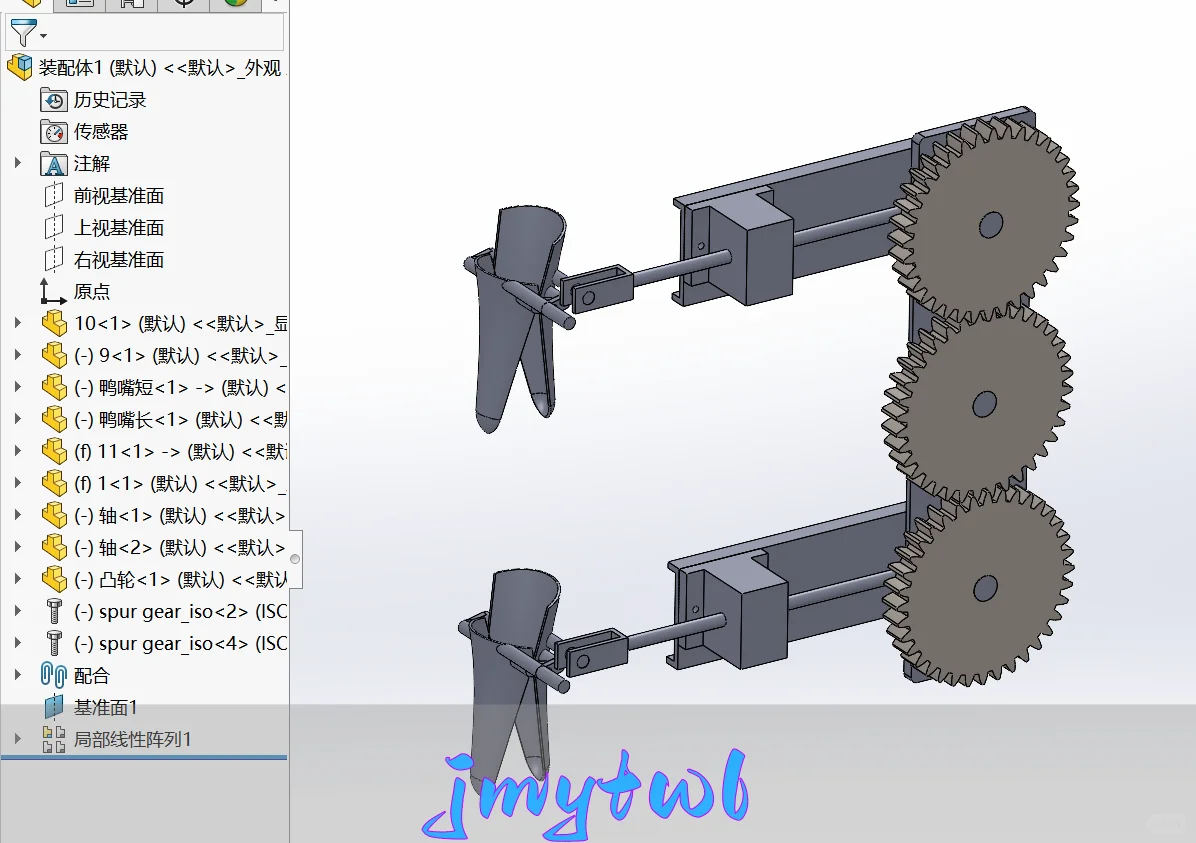Open the filter dropdown arrow
Image resolution: width=1196 pixels, height=843 pixels.
coord(42,35)
